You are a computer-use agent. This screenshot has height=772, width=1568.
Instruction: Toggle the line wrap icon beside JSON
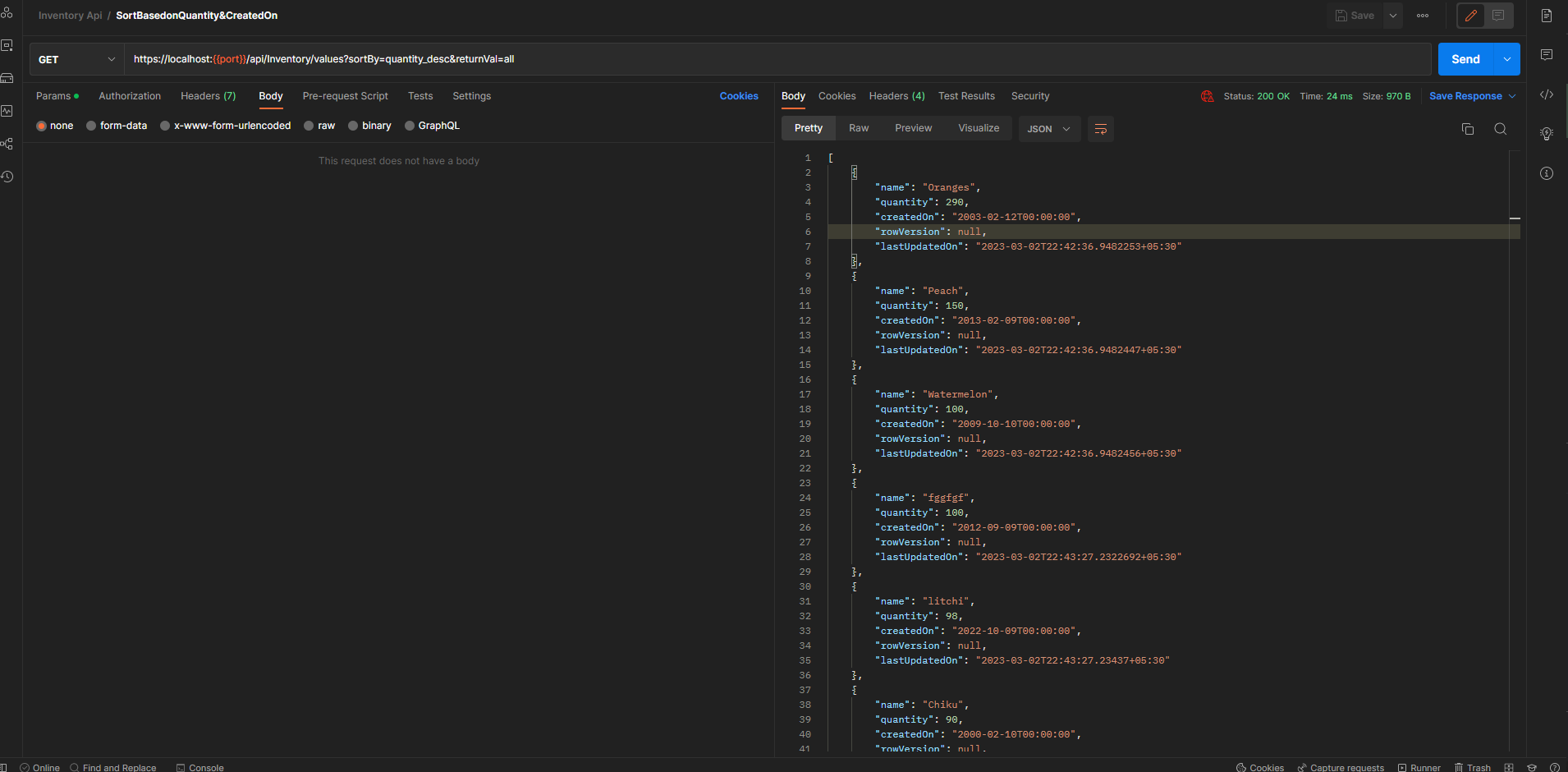pos(1101,129)
